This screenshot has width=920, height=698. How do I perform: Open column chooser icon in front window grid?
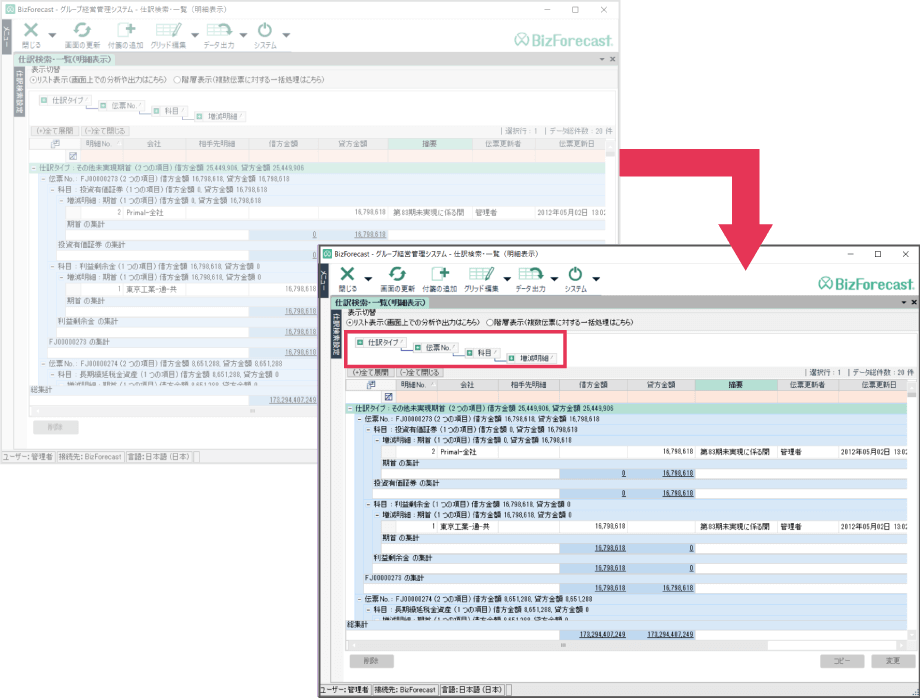tap(371, 385)
